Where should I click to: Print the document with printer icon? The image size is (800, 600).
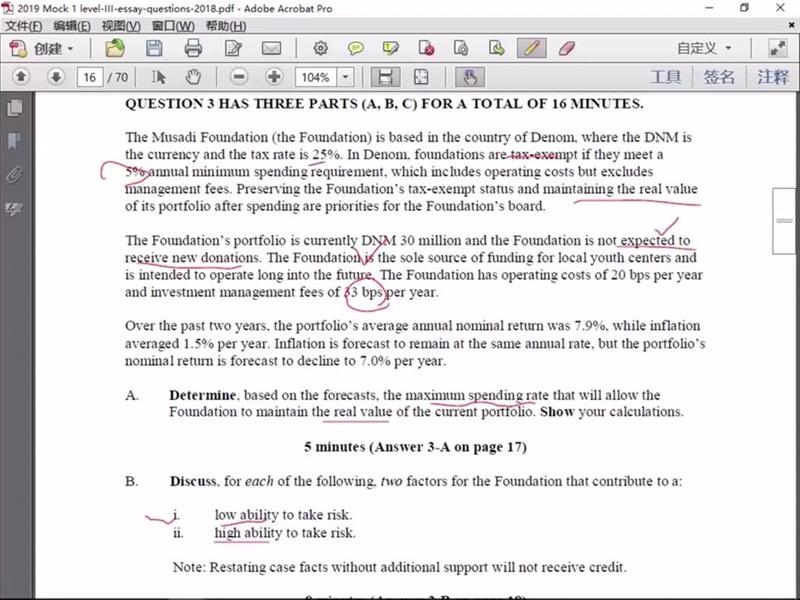point(193,48)
